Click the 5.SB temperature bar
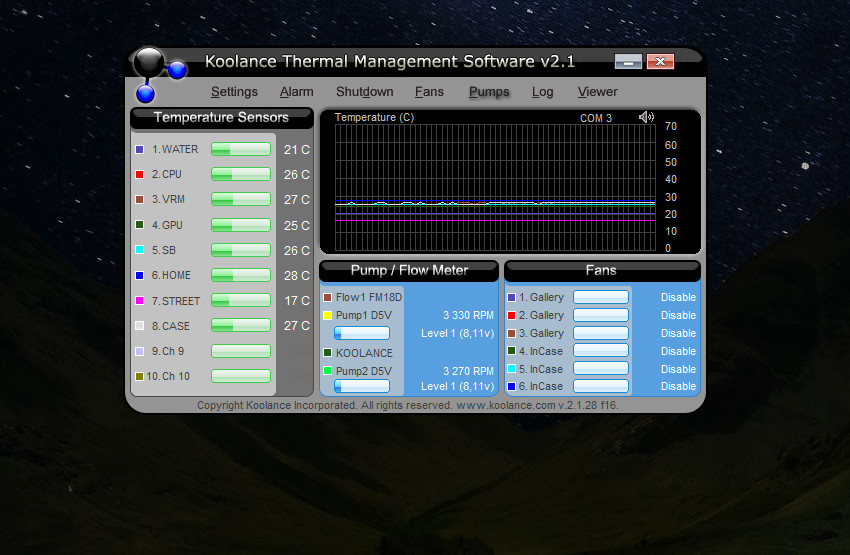The height and width of the screenshot is (555, 850). [241, 250]
